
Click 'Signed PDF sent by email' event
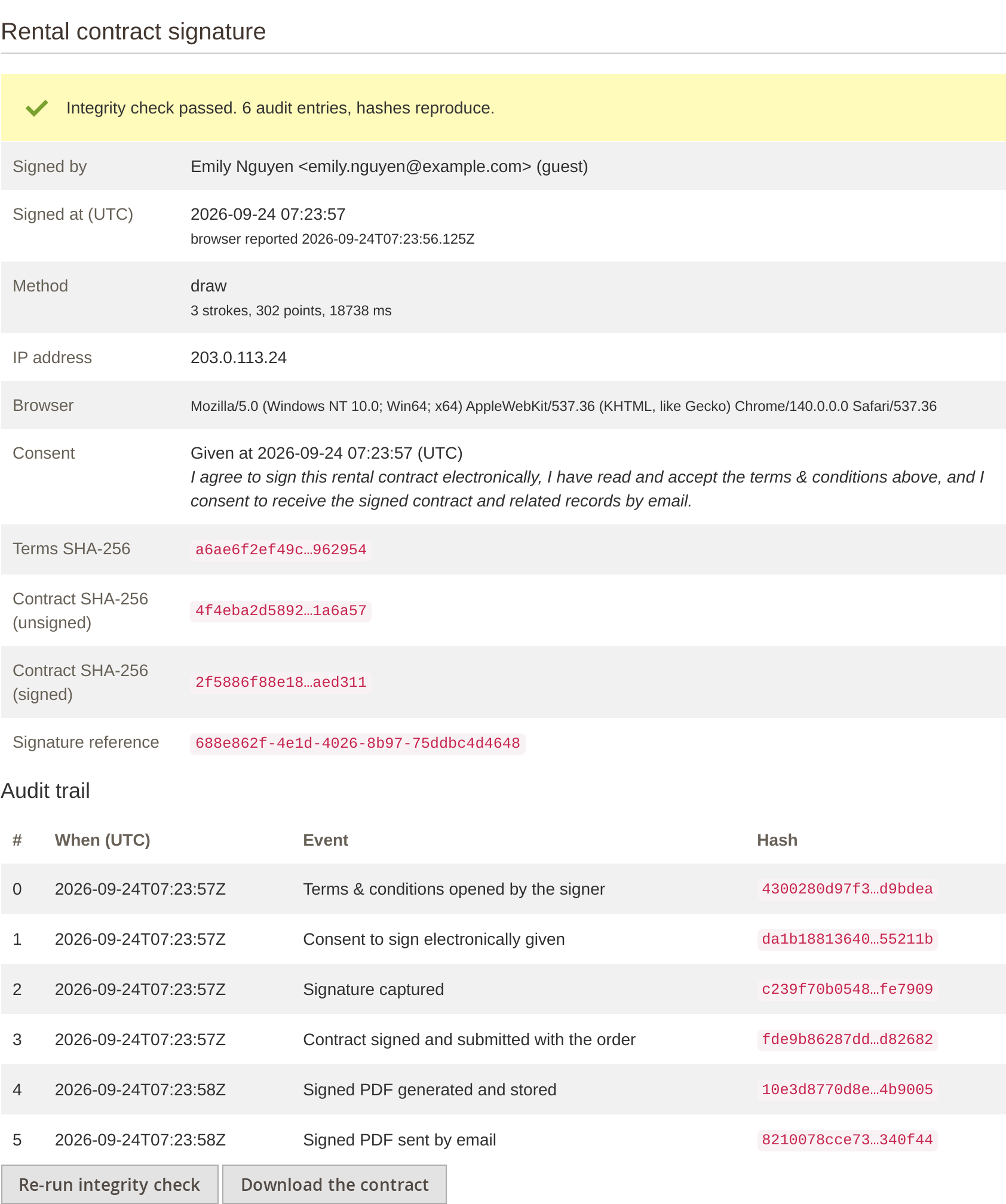coord(400,1140)
